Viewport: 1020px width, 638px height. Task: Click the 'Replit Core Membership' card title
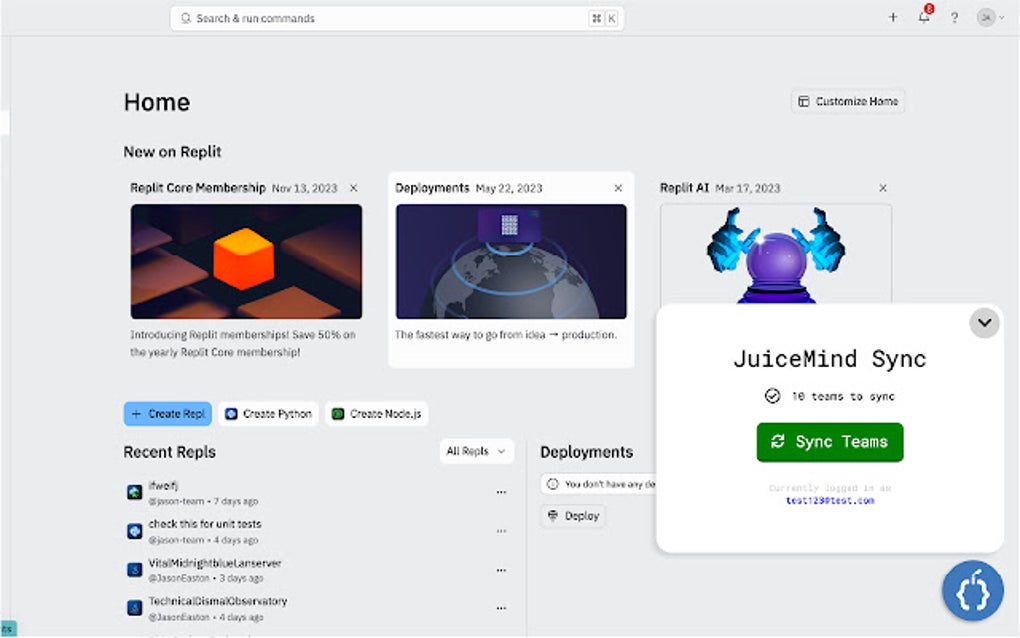click(198, 188)
